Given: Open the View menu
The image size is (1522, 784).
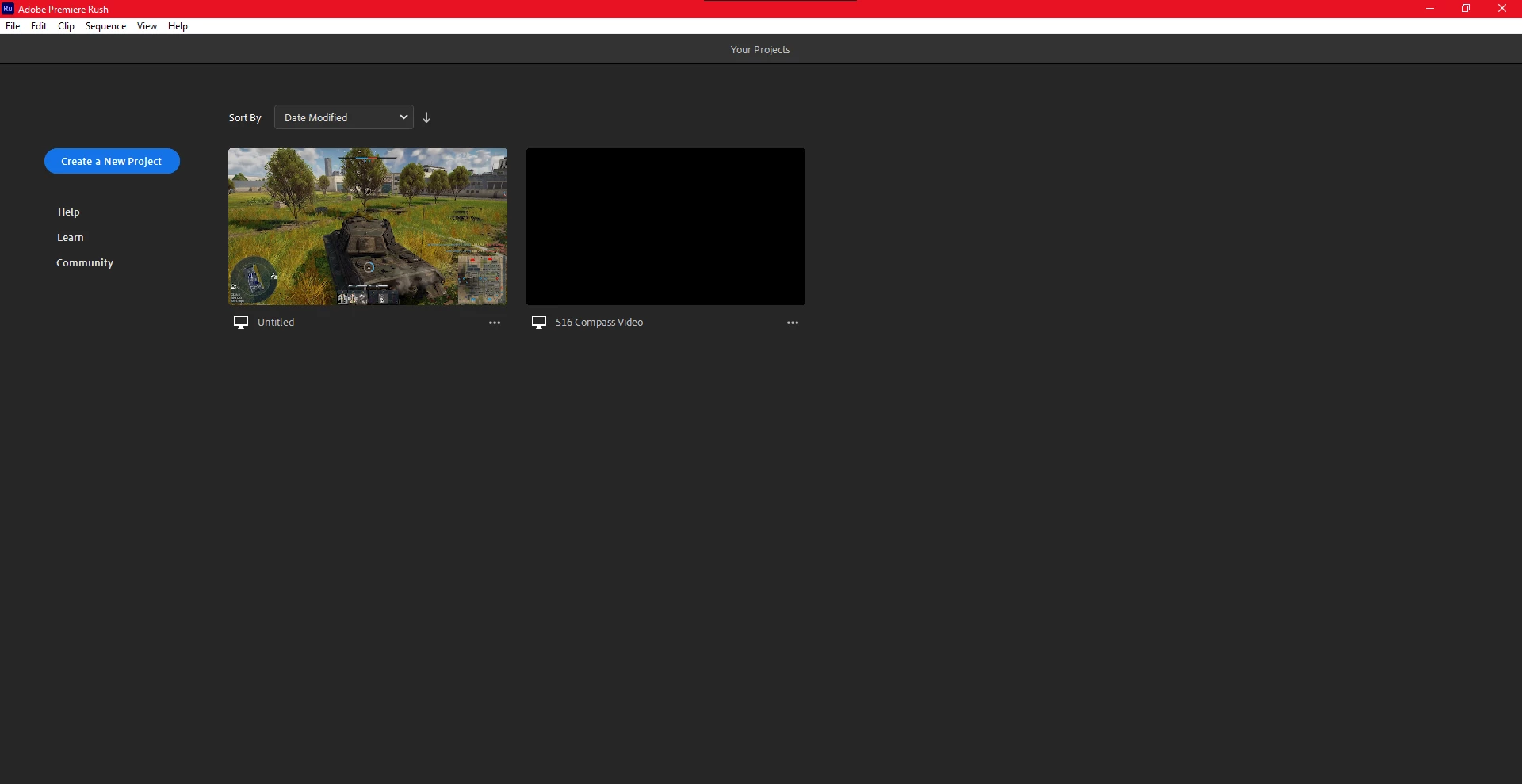Looking at the screenshot, I should coord(147,26).
